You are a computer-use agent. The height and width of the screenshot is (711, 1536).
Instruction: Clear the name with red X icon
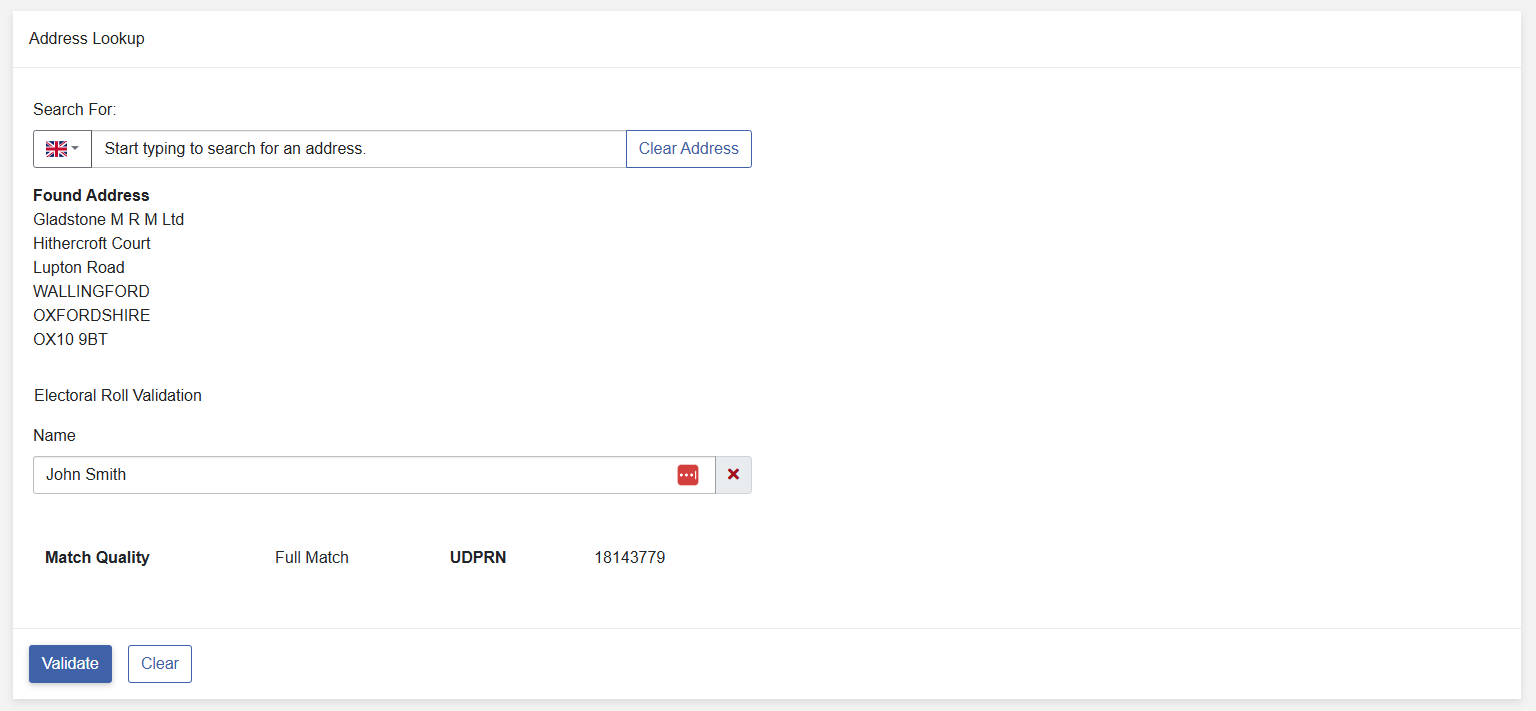pyautogui.click(x=734, y=475)
